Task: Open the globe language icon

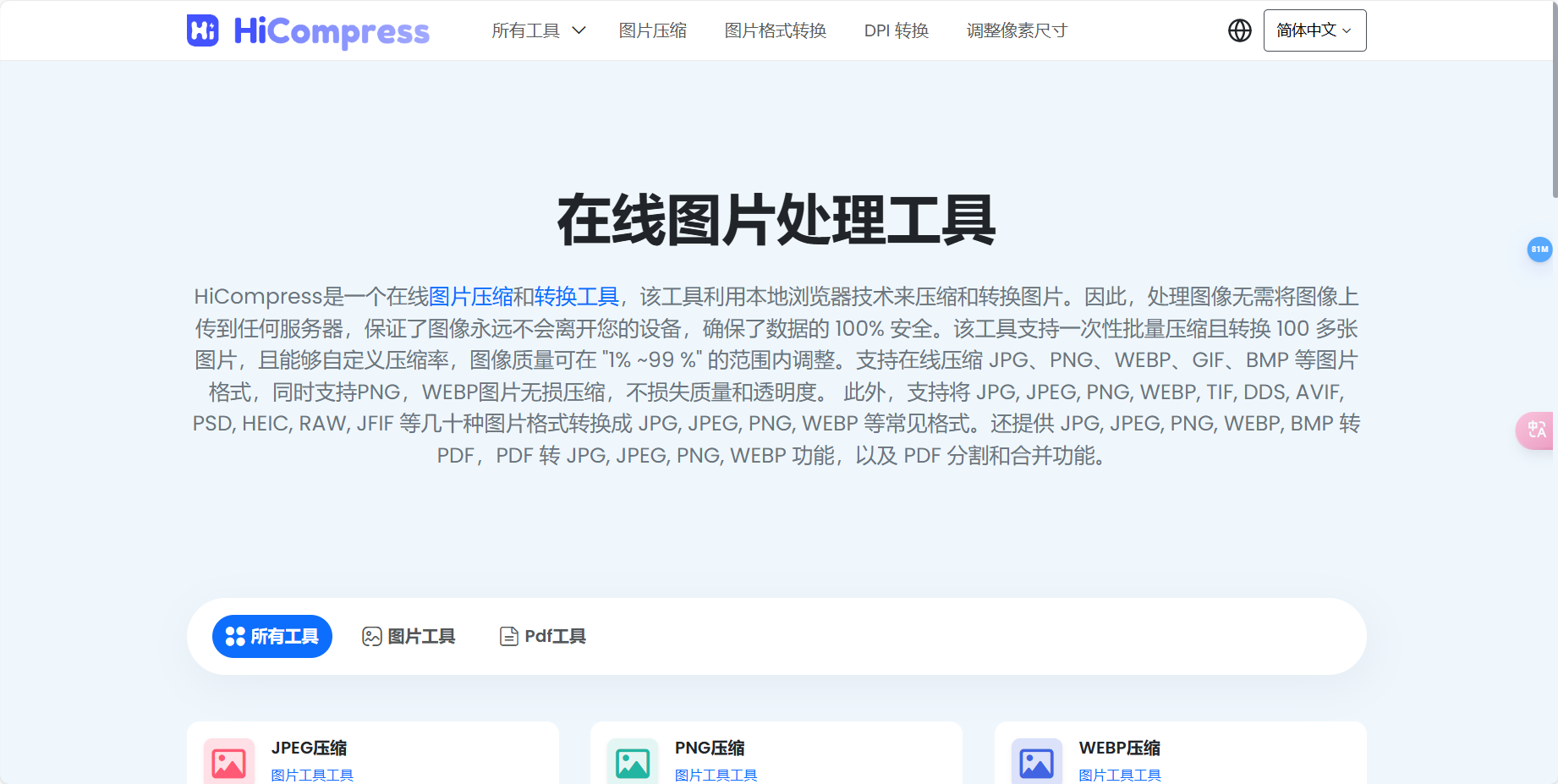Action: (1238, 30)
